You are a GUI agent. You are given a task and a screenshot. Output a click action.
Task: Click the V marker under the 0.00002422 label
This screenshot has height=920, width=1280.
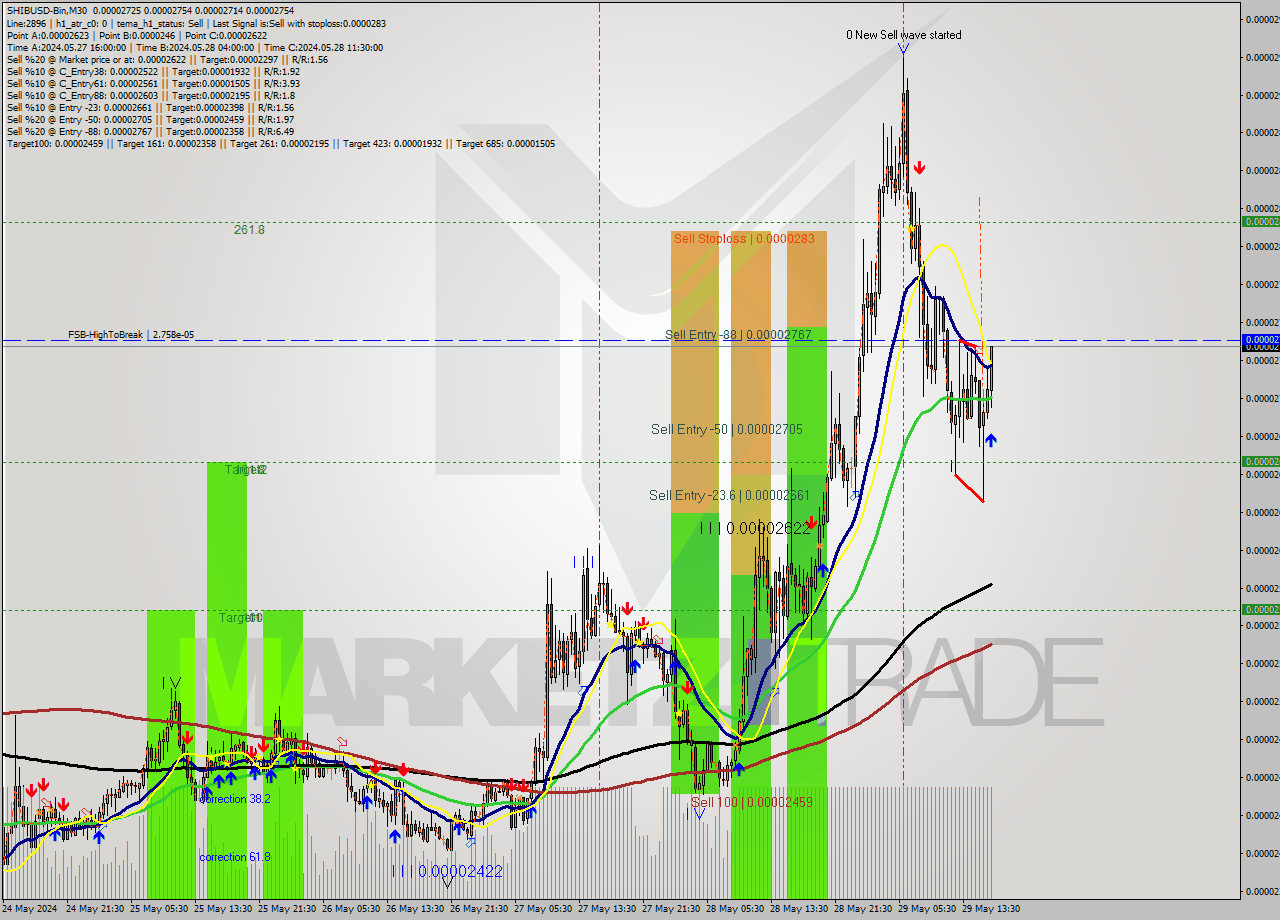tap(447, 882)
